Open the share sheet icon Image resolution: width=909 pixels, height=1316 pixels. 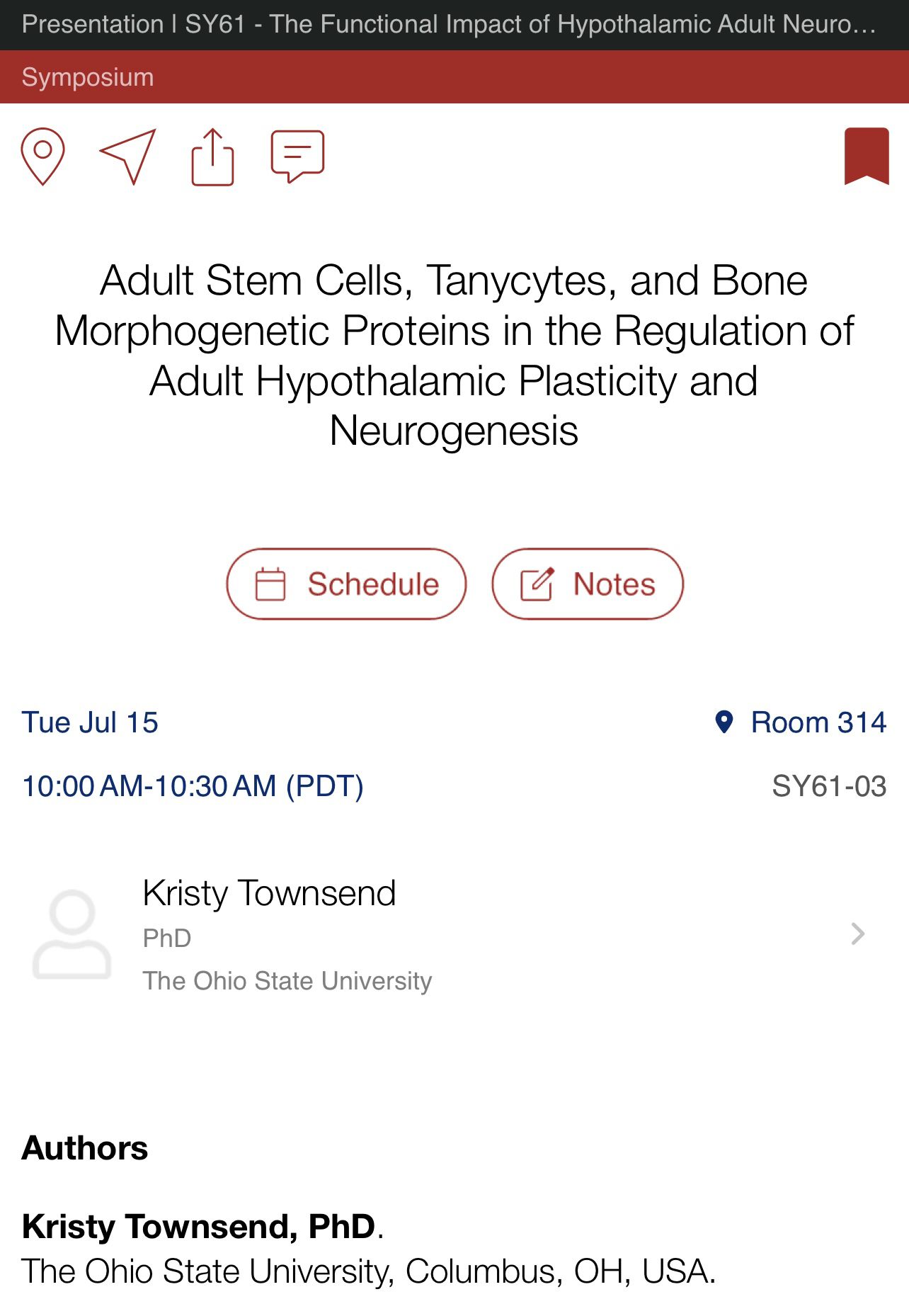click(x=212, y=157)
